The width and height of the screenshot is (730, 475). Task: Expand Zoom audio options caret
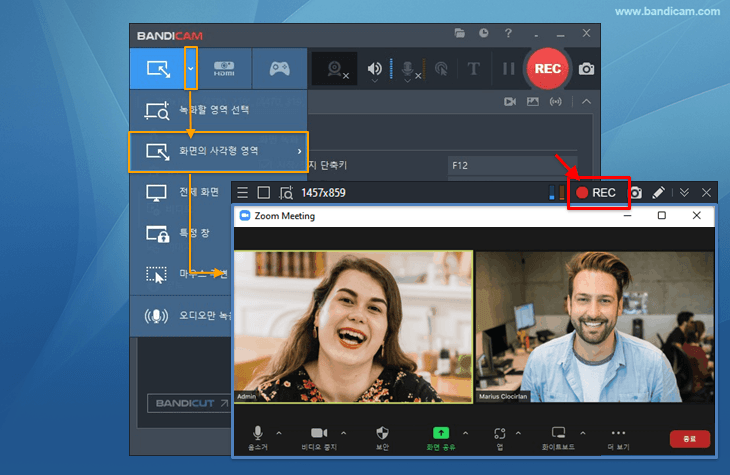coord(279,433)
